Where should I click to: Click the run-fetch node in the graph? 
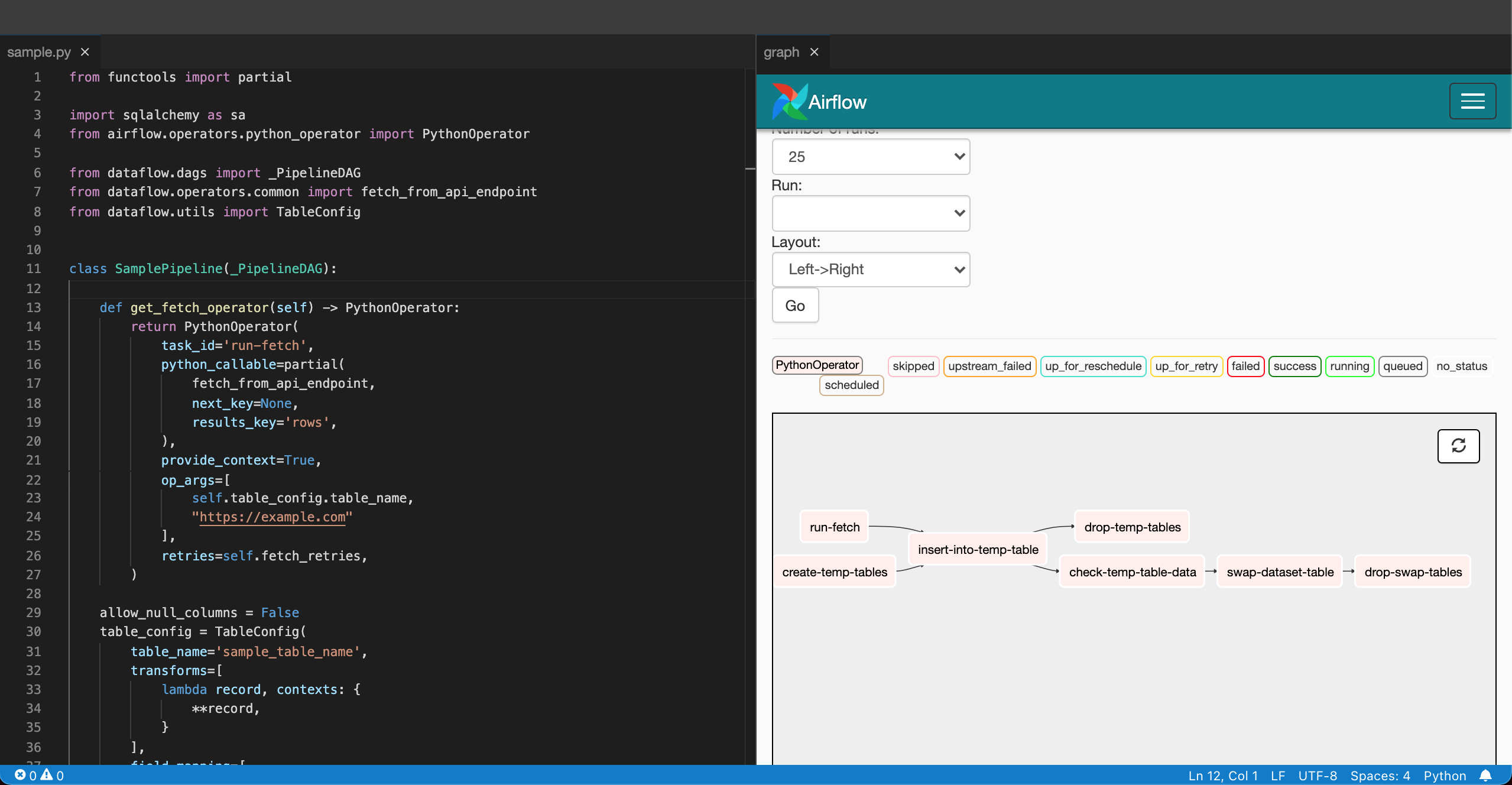coord(833,527)
